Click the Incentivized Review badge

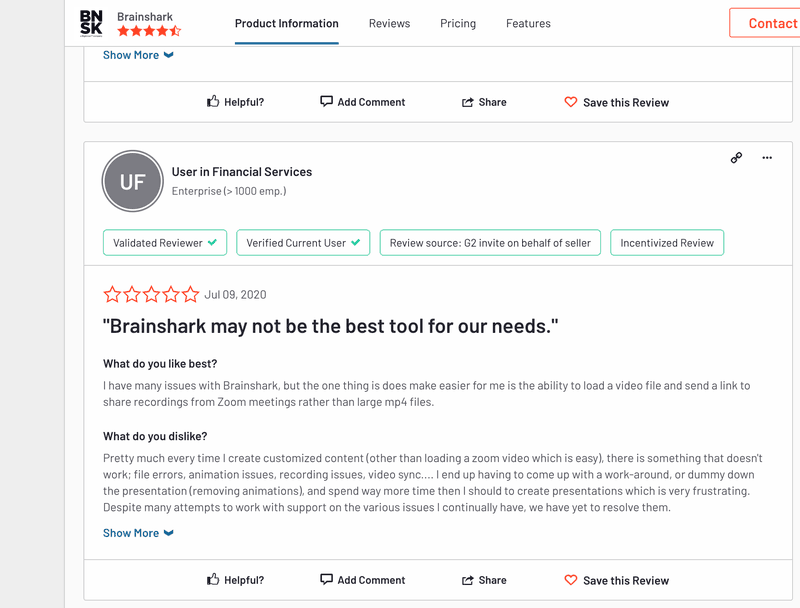pos(667,242)
